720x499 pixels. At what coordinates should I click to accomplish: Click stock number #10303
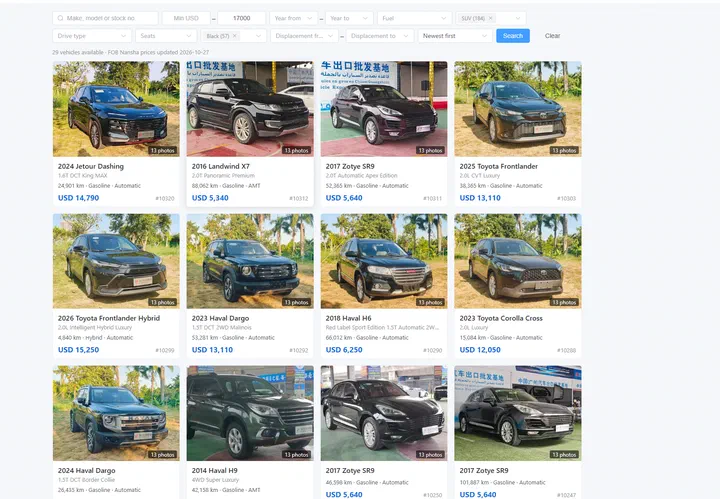tap(567, 199)
